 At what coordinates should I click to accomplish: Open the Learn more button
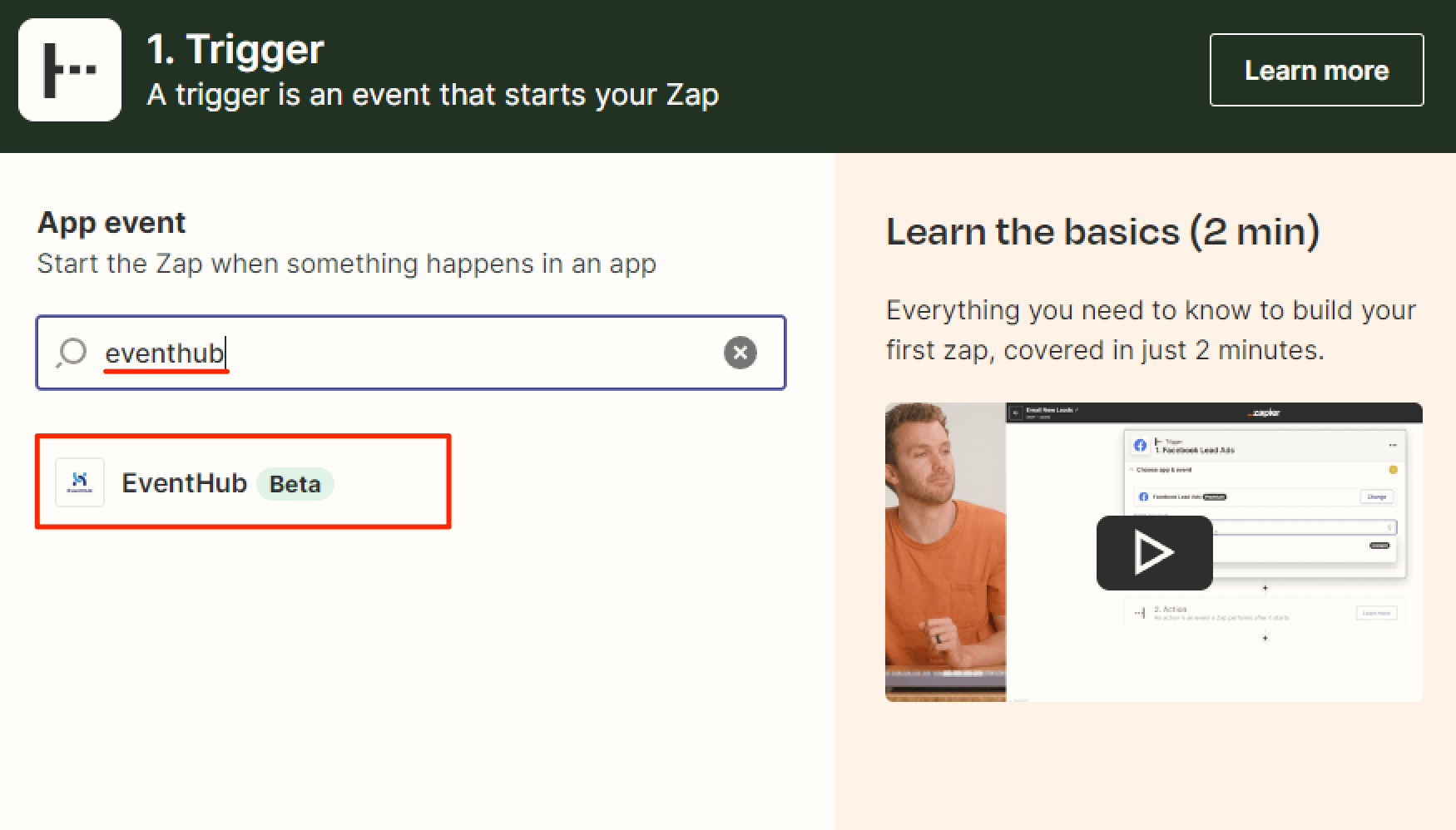[1316, 70]
